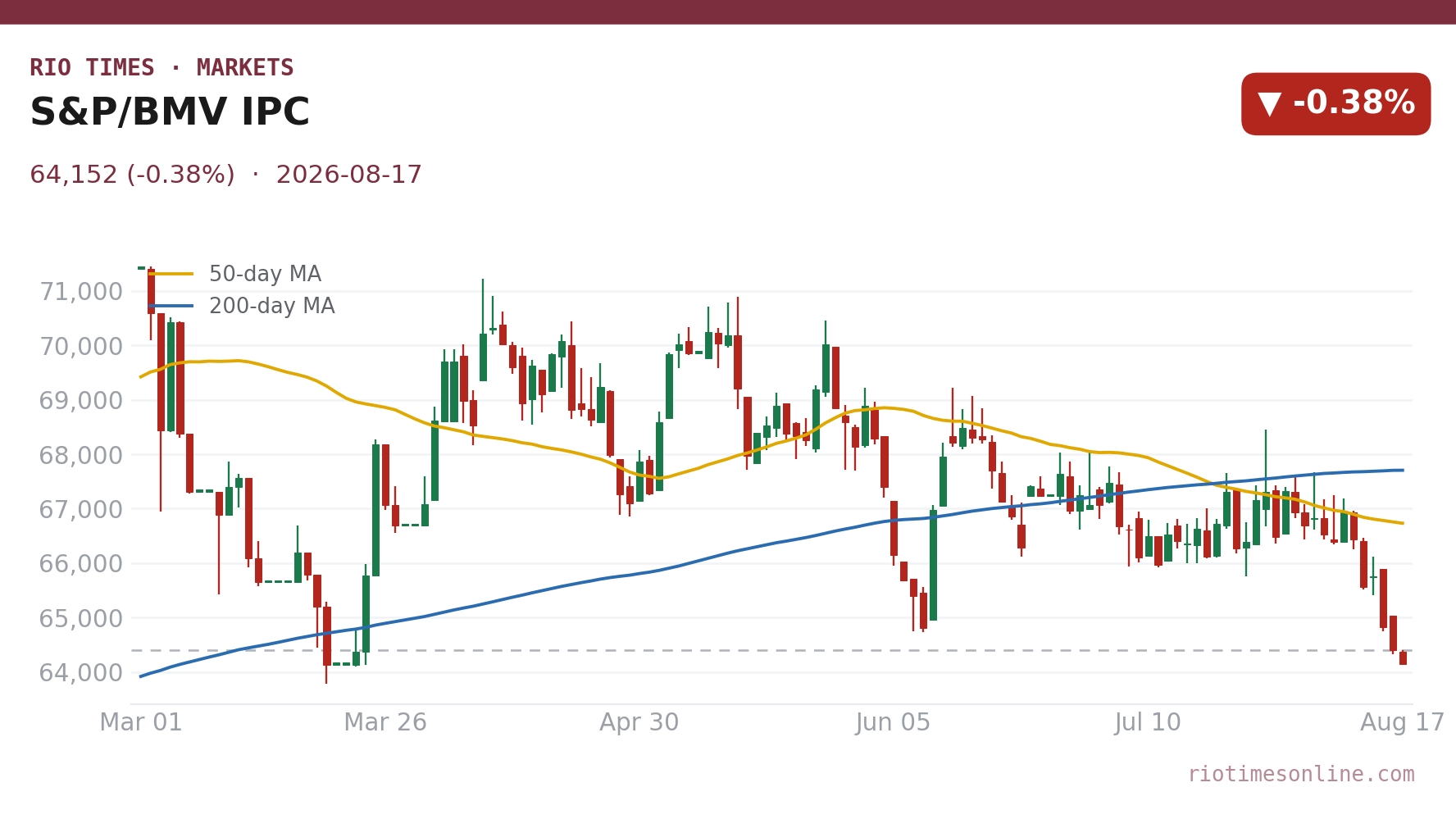The image size is (1456, 819).
Task: Click the yellow 50-day MA legend line
Action: click(171, 275)
